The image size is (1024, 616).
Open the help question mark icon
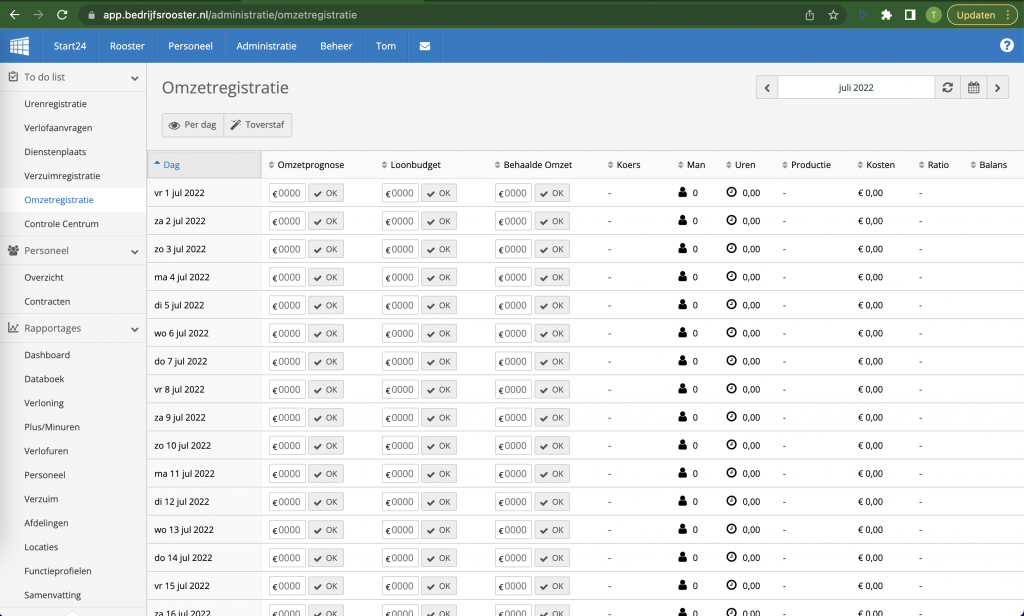pos(1007,46)
